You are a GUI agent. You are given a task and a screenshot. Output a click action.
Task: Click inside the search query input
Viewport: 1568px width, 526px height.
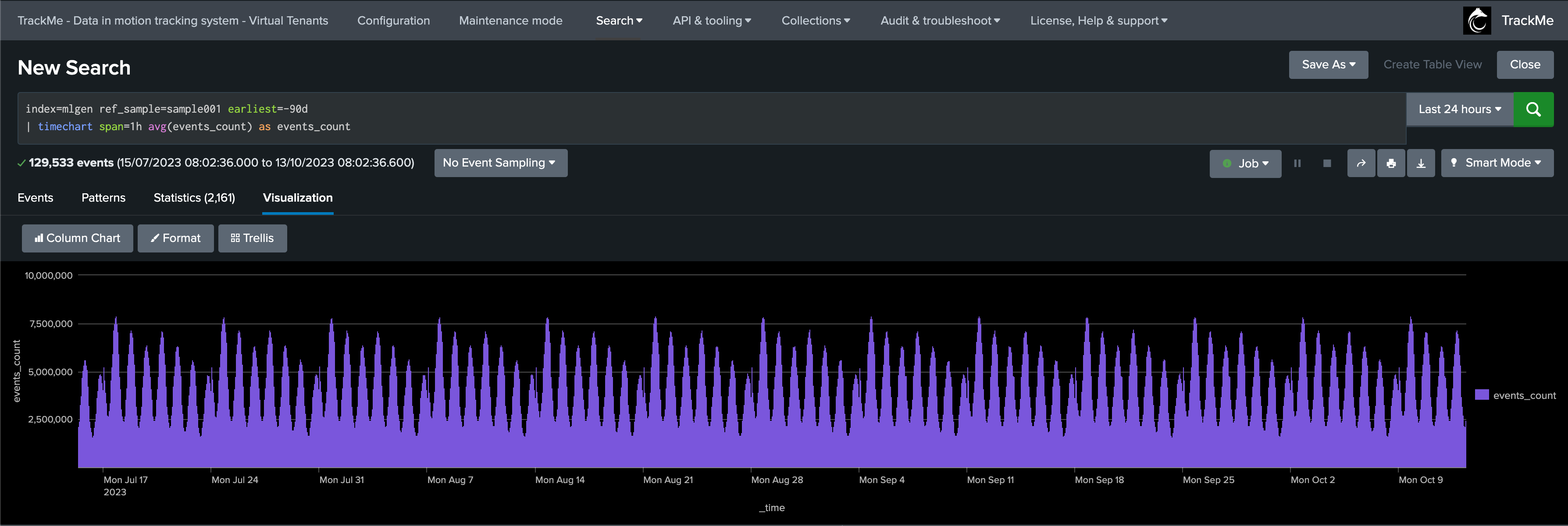point(670,117)
